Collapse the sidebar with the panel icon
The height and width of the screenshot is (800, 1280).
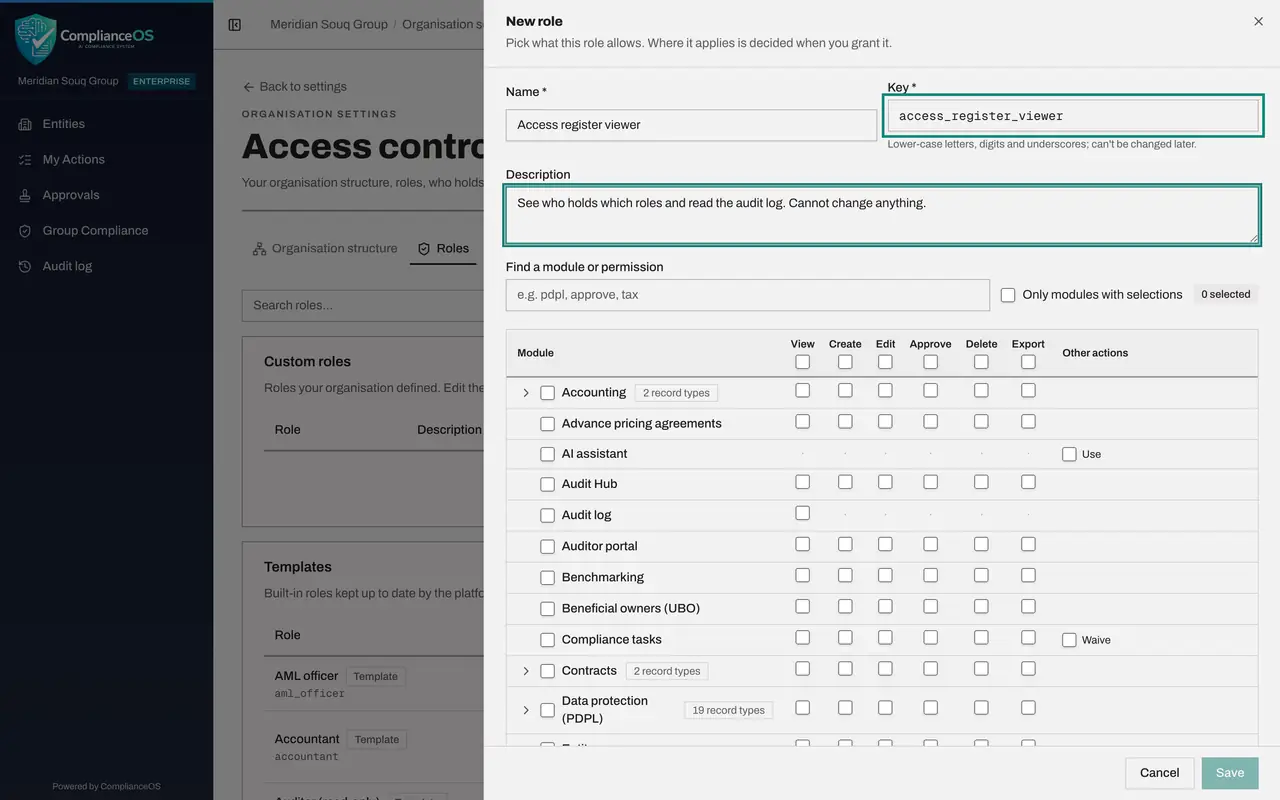(235, 25)
